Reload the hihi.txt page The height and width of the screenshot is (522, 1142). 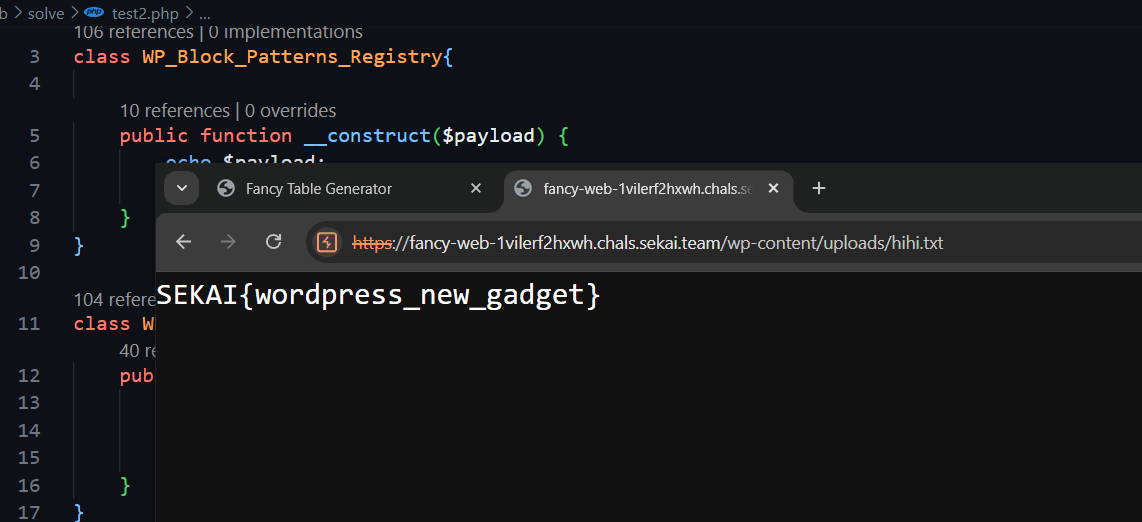(x=273, y=242)
